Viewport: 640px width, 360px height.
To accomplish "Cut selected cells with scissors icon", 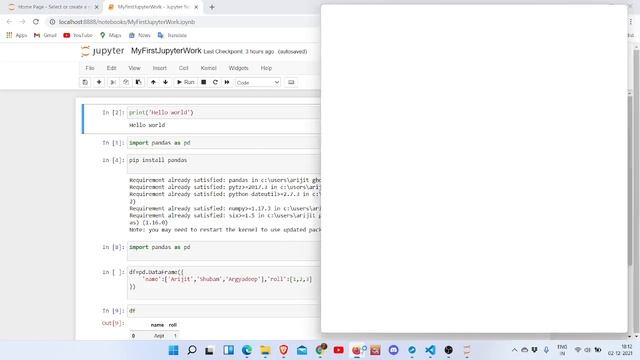I will 113,82.
